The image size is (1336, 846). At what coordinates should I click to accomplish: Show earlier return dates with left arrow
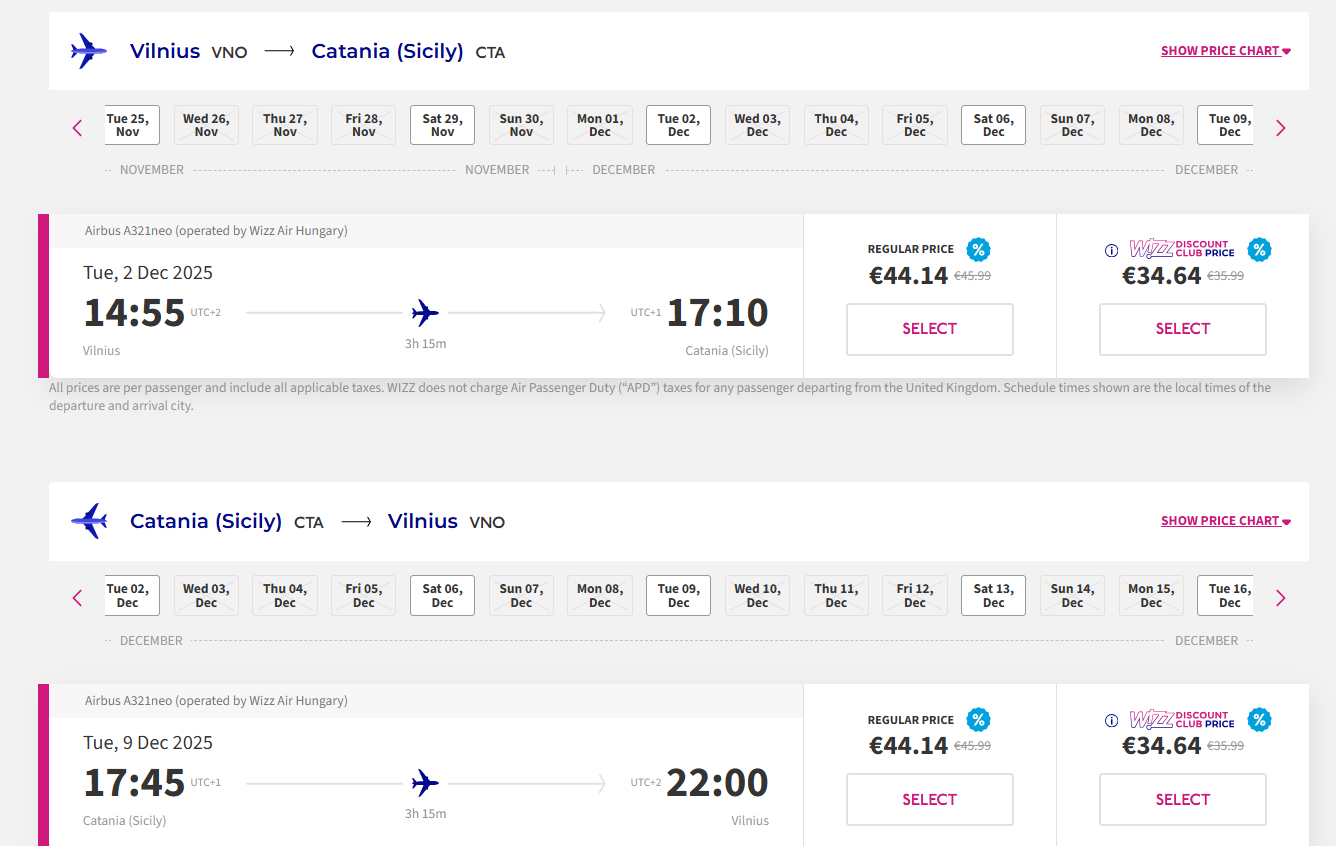coord(77,598)
